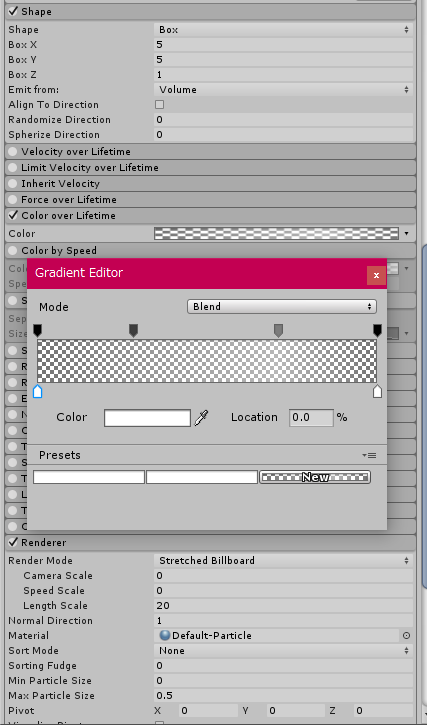Collapse the Renderer module header
Image resolution: width=427 pixels, height=725 pixels.
click(x=210, y=542)
